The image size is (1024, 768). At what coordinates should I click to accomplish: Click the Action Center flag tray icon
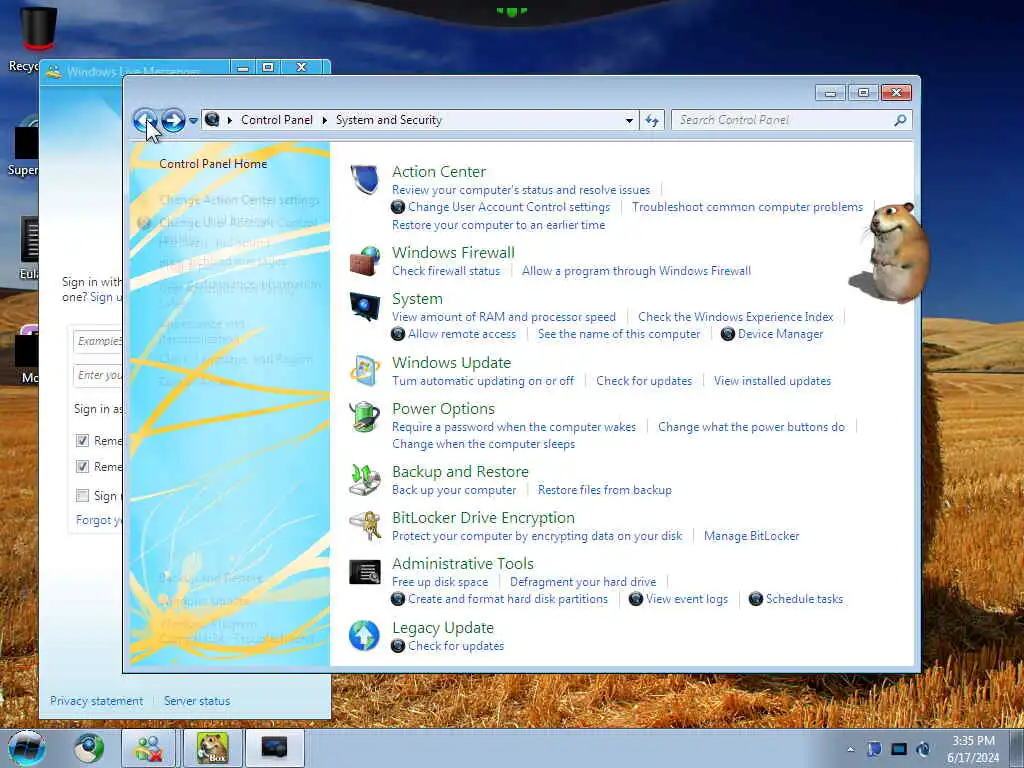point(874,749)
